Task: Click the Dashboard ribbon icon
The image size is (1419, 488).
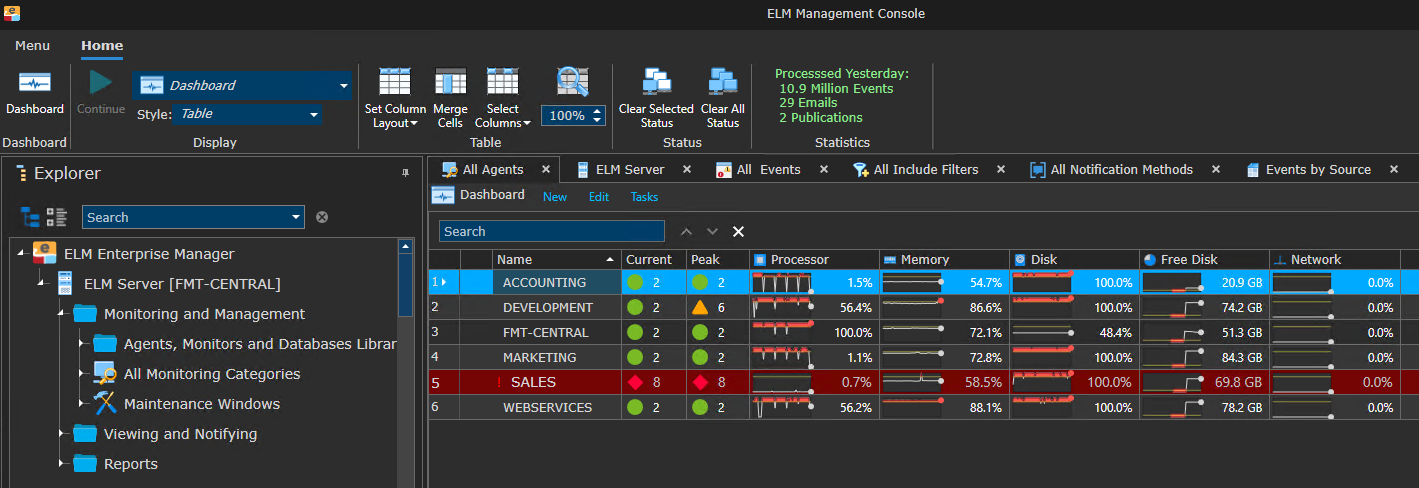Action: click(x=35, y=83)
